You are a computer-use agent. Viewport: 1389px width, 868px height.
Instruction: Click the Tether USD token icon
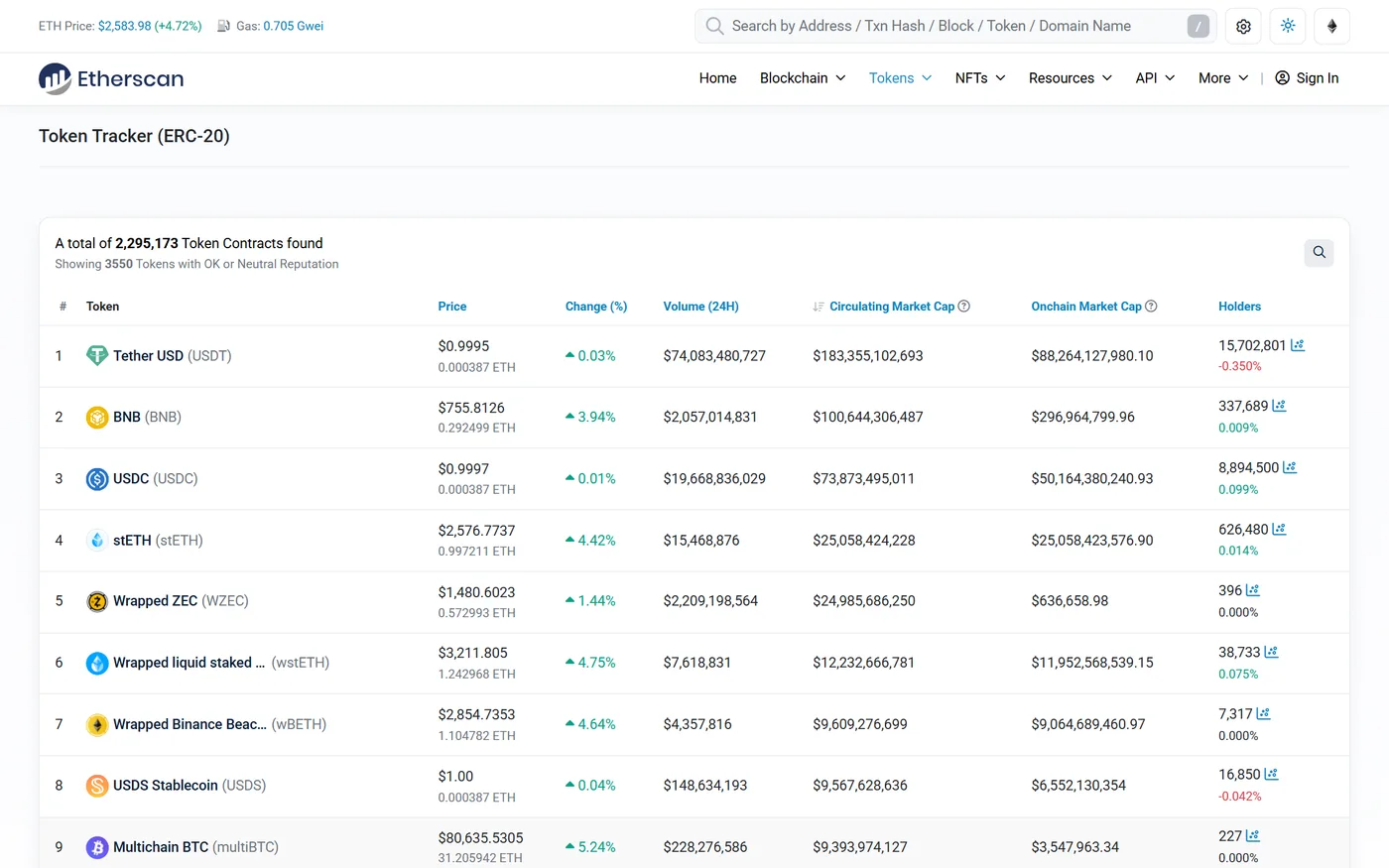97,355
